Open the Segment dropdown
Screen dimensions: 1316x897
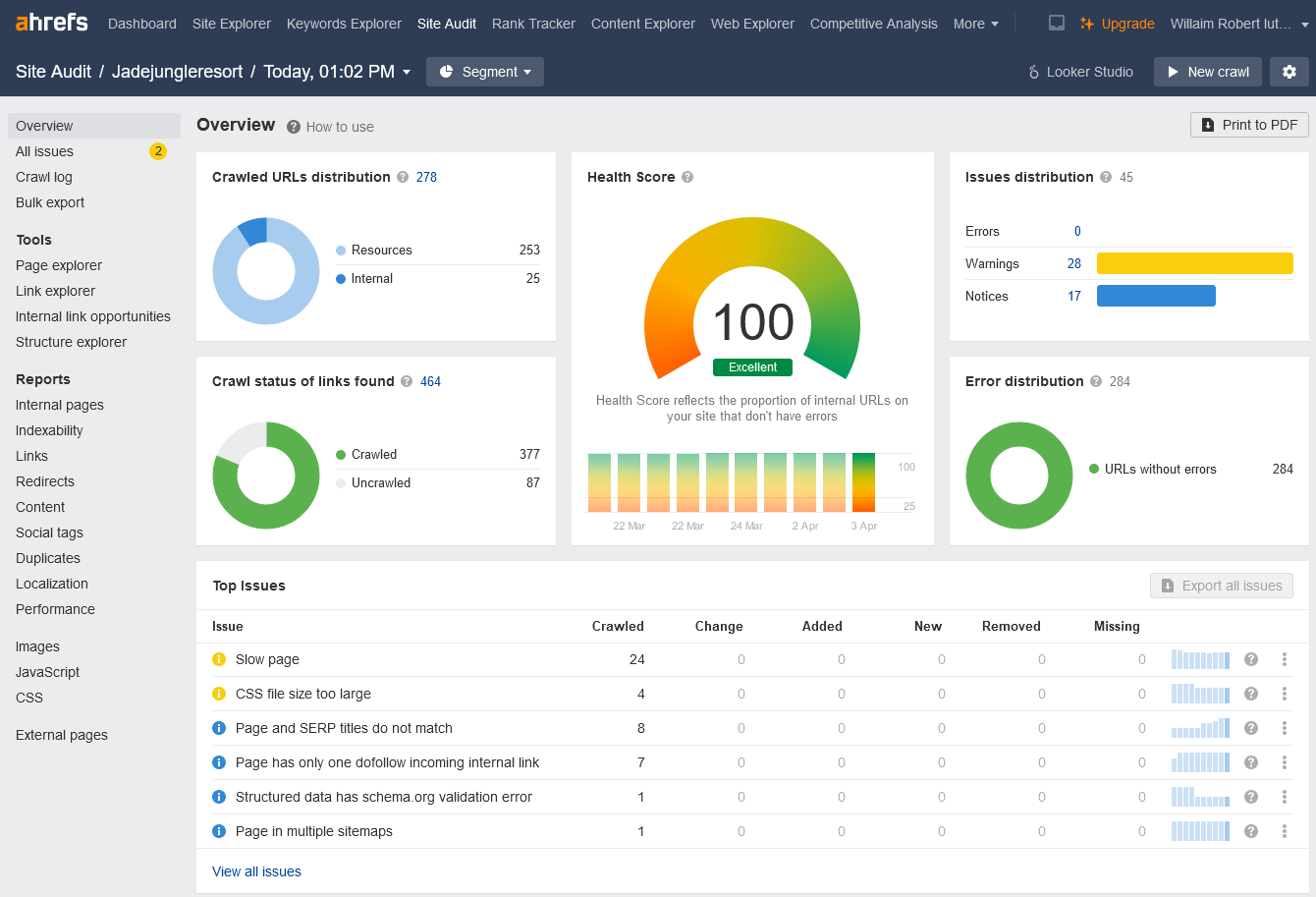tap(485, 72)
